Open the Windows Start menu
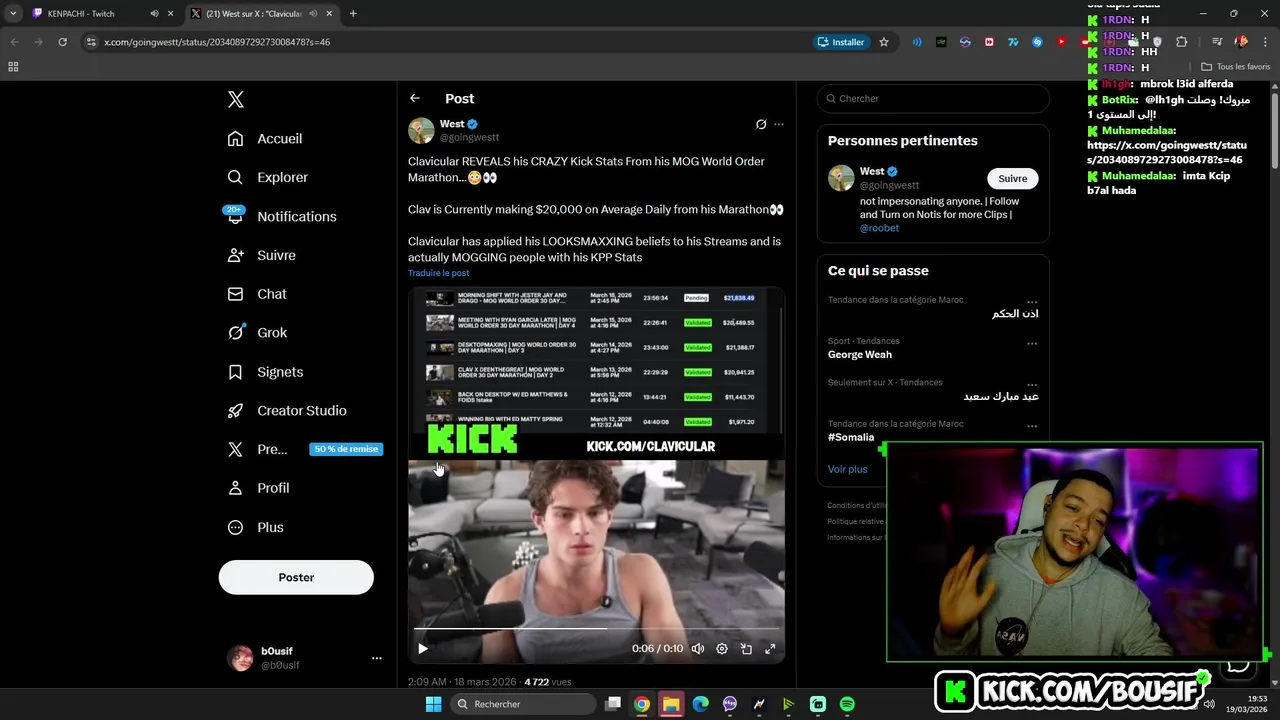The height and width of the screenshot is (720, 1280). coord(433,704)
